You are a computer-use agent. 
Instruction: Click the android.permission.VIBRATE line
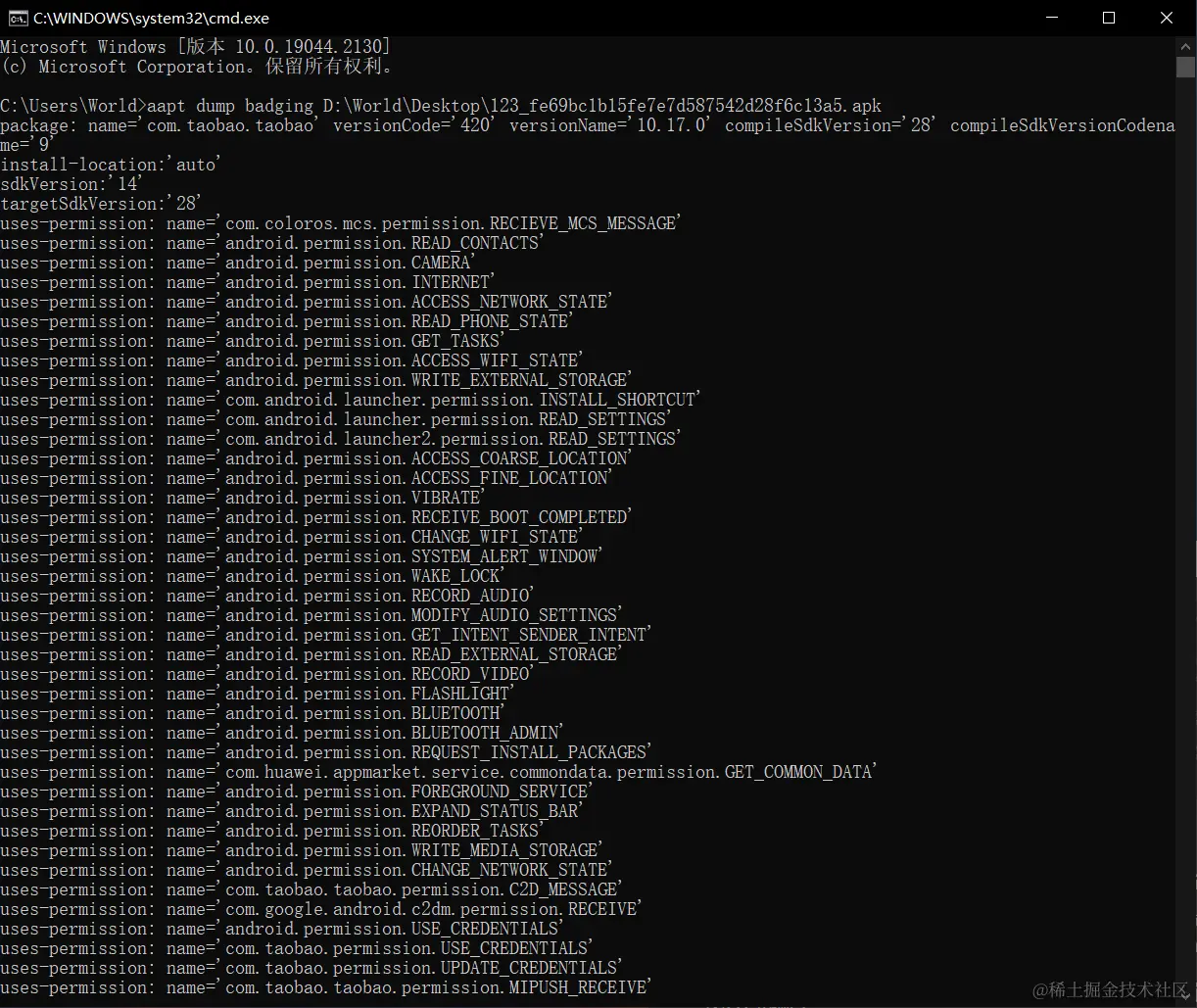(x=243, y=498)
